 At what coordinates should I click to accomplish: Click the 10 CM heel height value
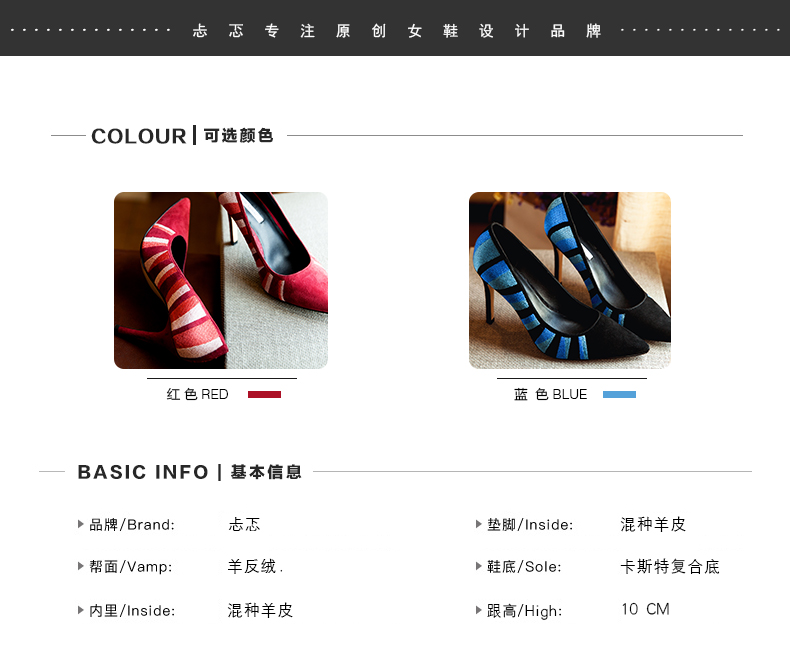click(x=645, y=609)
